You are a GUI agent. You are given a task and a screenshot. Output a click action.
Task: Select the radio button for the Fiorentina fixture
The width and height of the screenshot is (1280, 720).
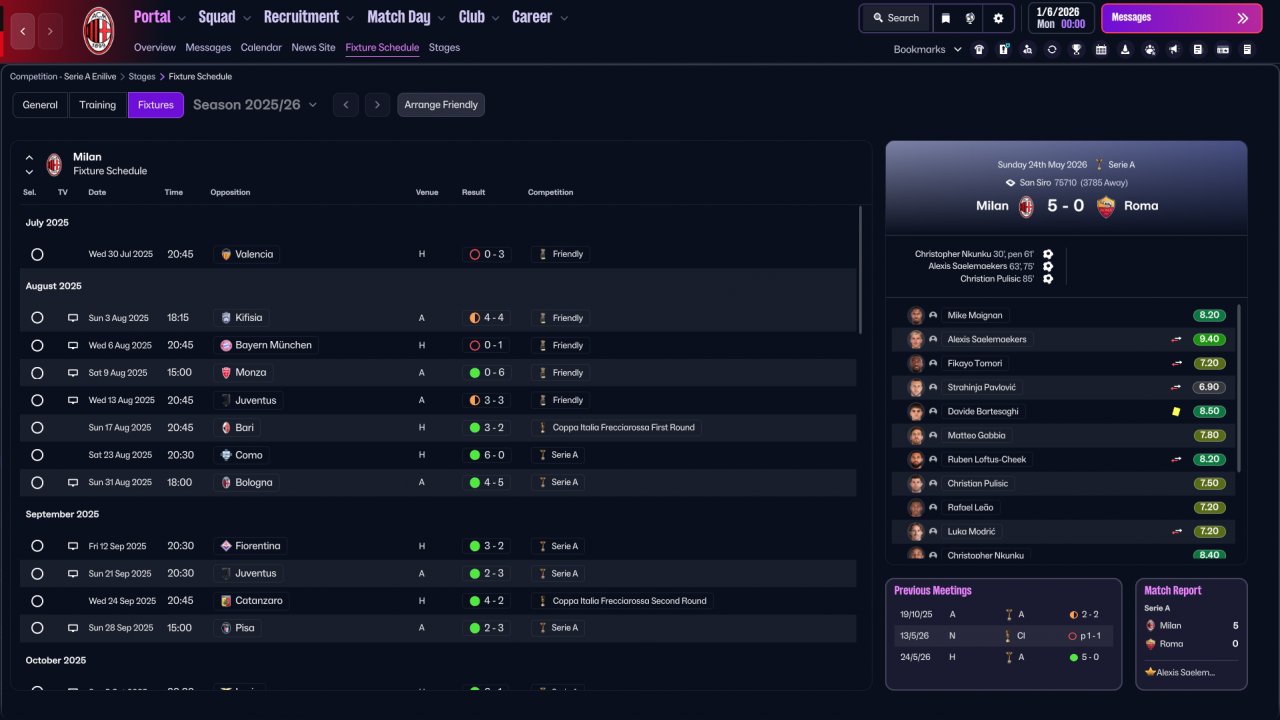point(37,546)
